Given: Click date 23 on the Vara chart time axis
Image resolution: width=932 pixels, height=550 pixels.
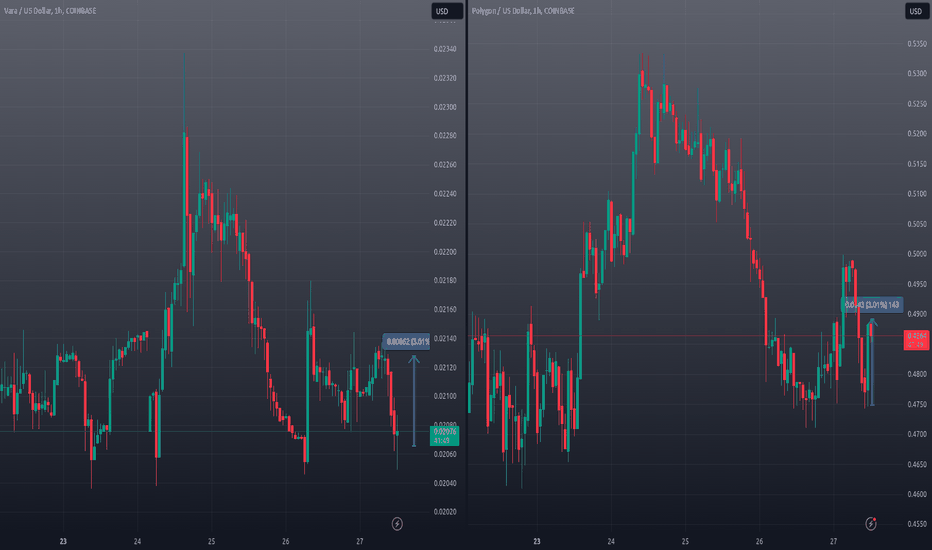Looking at the screenshot, I should tap(63, 542).
